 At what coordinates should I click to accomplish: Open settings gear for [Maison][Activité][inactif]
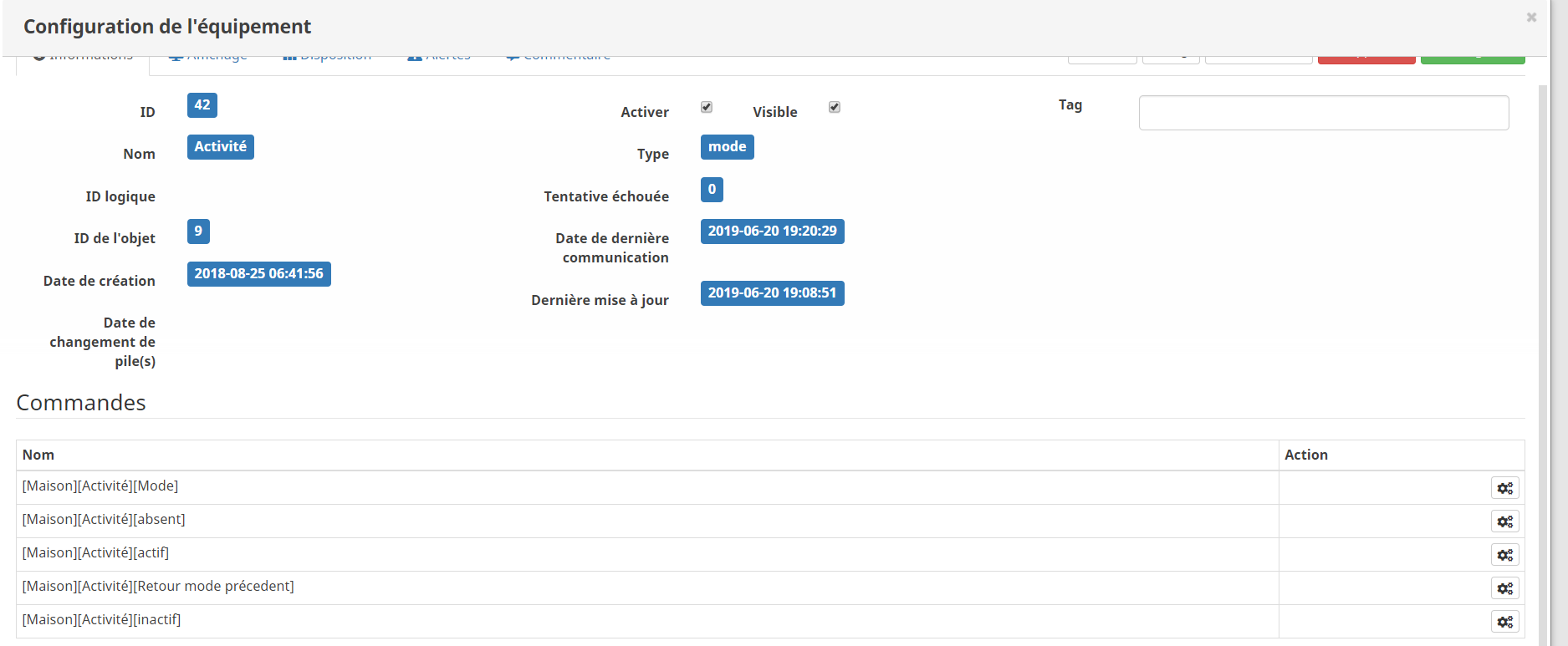tap(1504, 622)
